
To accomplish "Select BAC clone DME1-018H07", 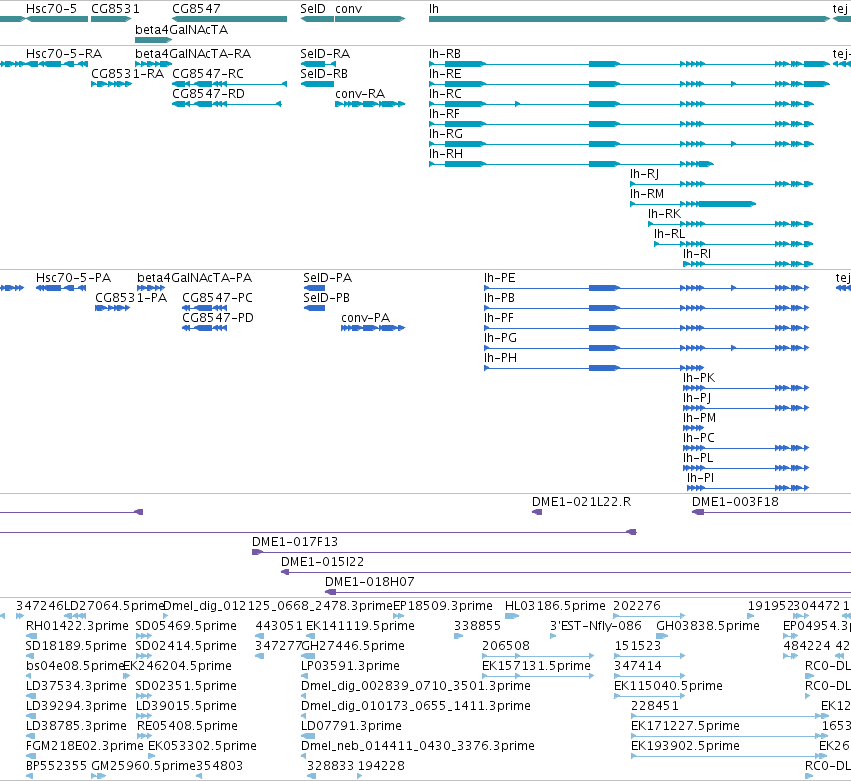I will [x=370, y=582].
